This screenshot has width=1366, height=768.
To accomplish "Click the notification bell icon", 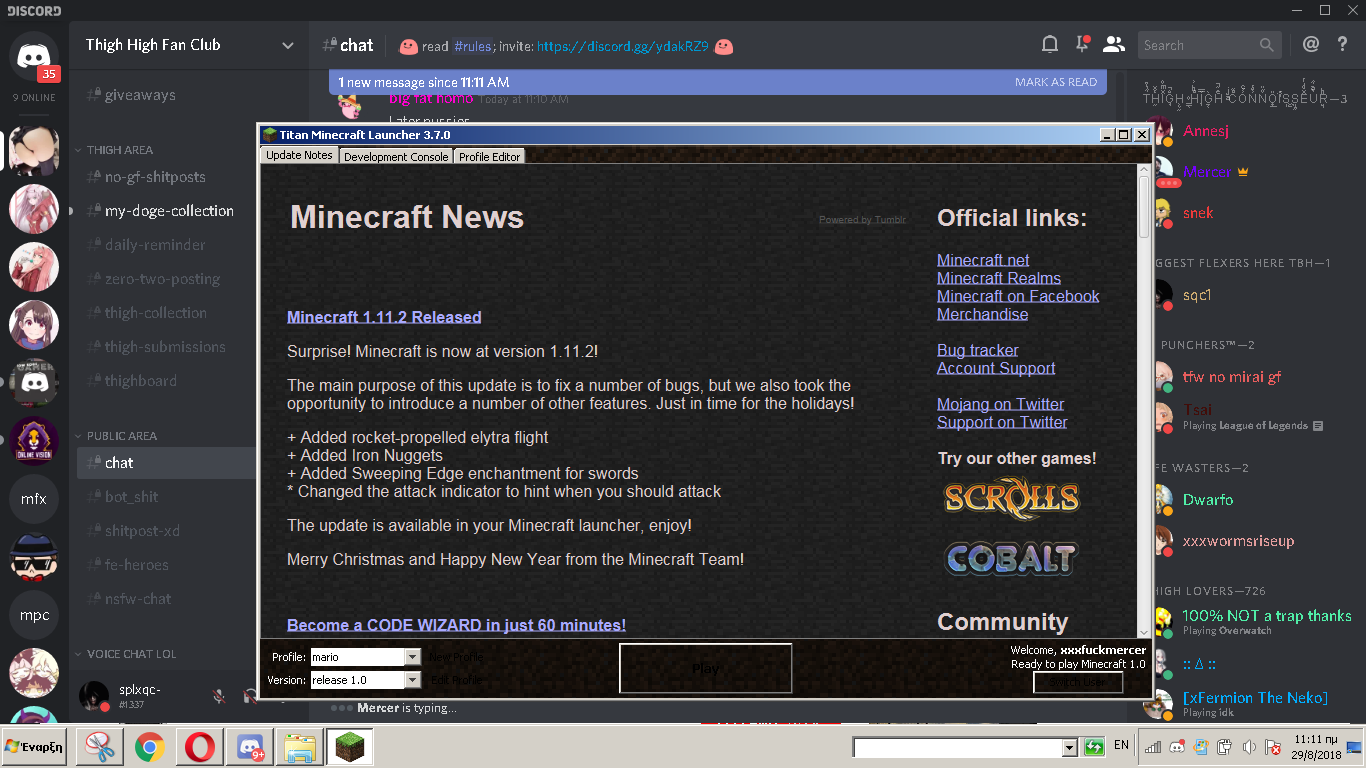I will coord(1050,45).
